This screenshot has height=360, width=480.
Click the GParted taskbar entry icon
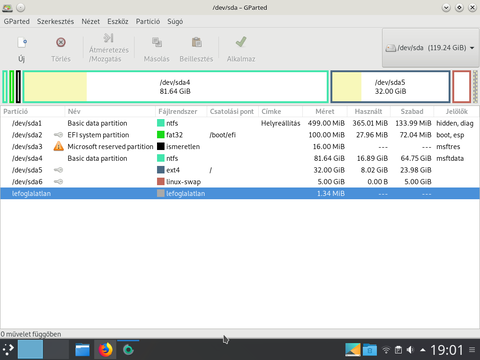point(128,350)
